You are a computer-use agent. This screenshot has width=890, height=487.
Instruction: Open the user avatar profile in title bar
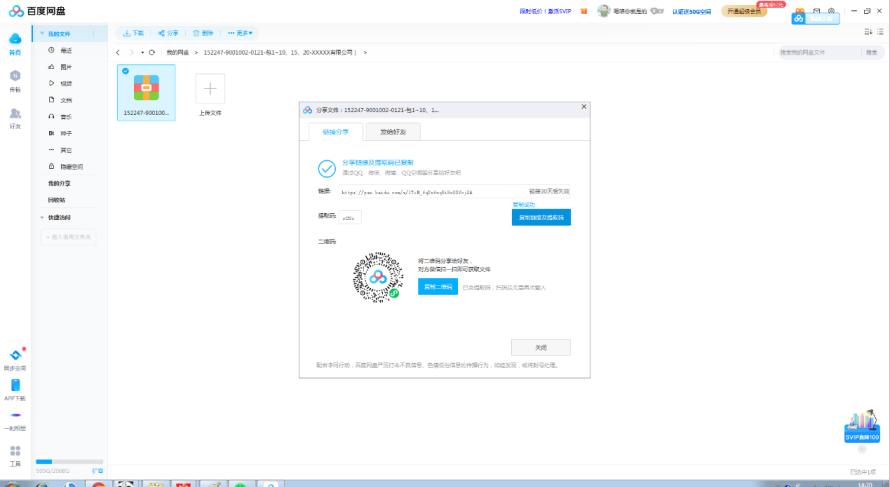(603, 11)
